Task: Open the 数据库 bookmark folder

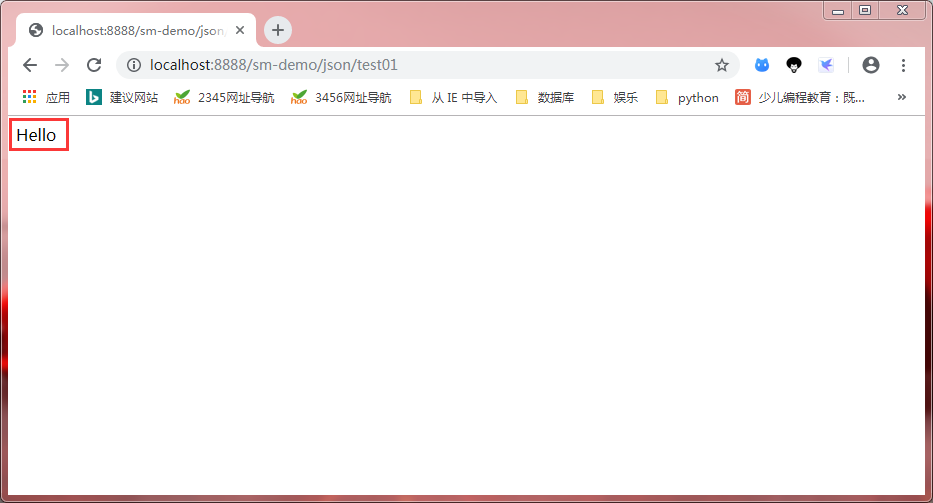Action: point(545,97)
